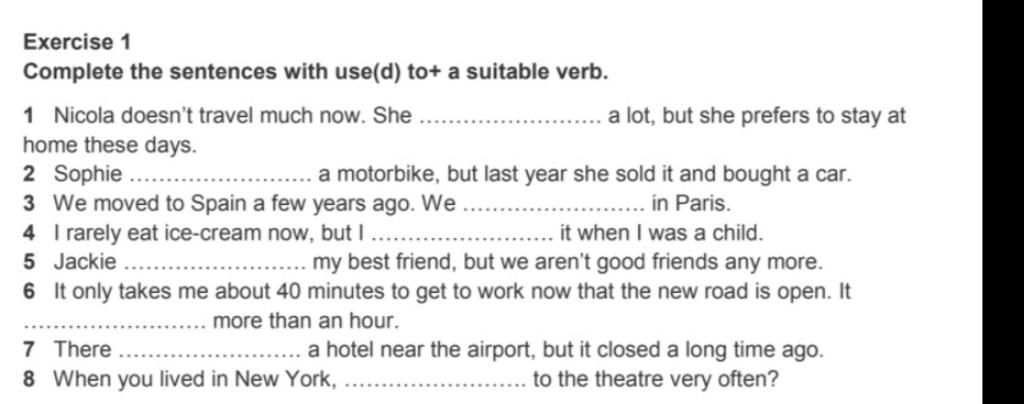Image resolution: width=1024 pixels, height=404 pixels.
Task: Click the blank after Jackie in sentence 5
Action: pos(213,268)
